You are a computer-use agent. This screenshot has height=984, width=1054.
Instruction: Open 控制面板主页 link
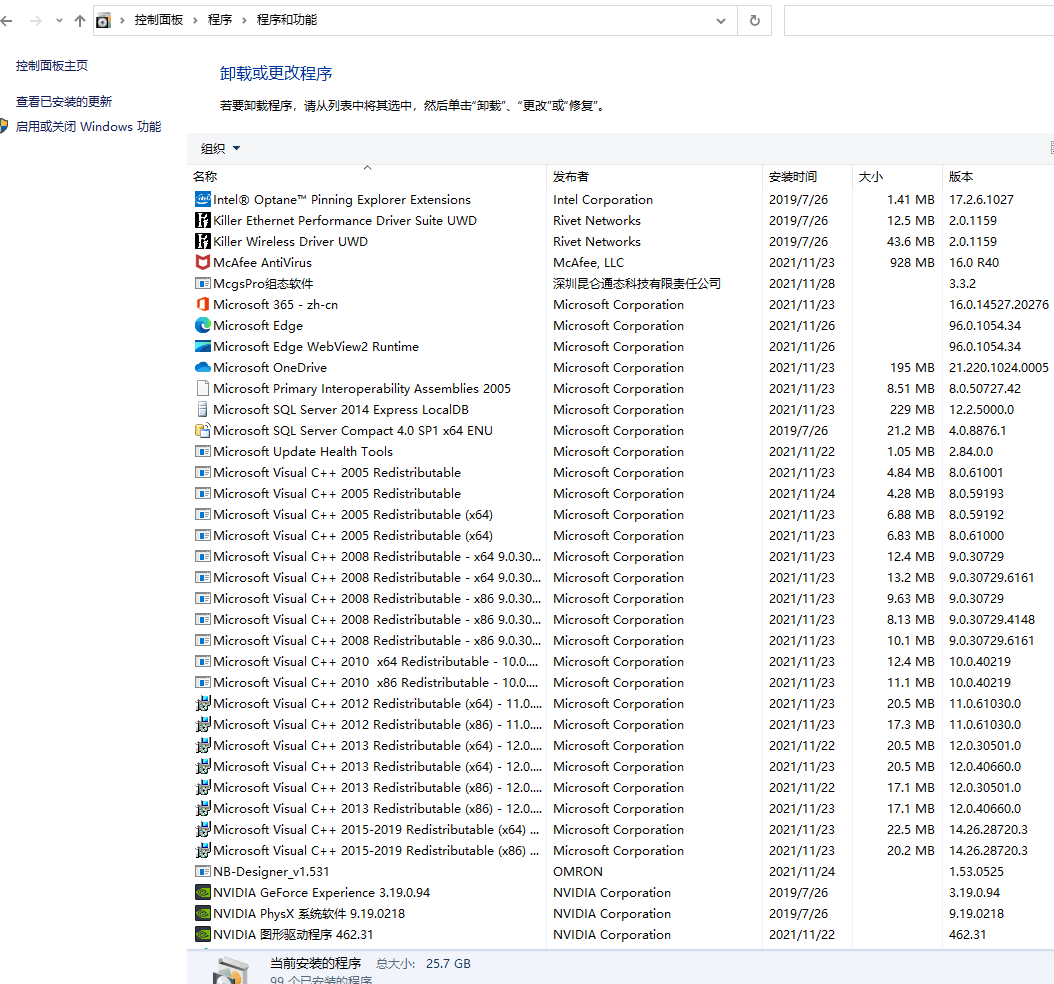click(52, 66)
